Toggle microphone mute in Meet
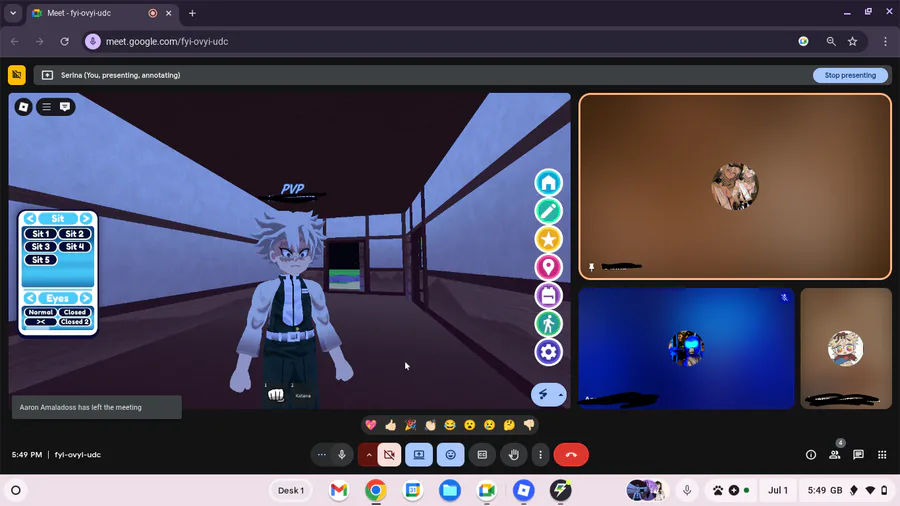Viewport: 900px width, 506px height. click(342, 455)
